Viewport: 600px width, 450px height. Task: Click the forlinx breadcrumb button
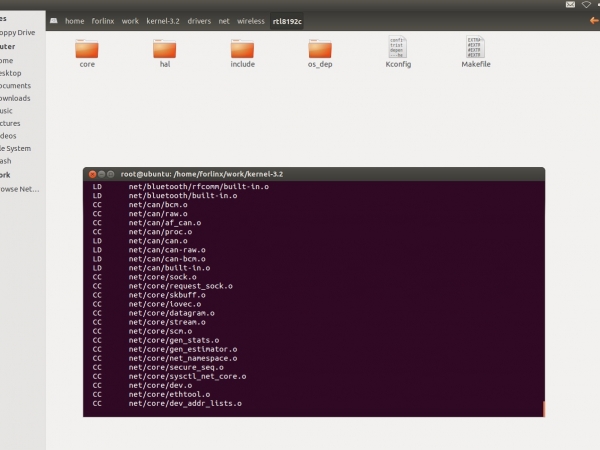[103, 21]
